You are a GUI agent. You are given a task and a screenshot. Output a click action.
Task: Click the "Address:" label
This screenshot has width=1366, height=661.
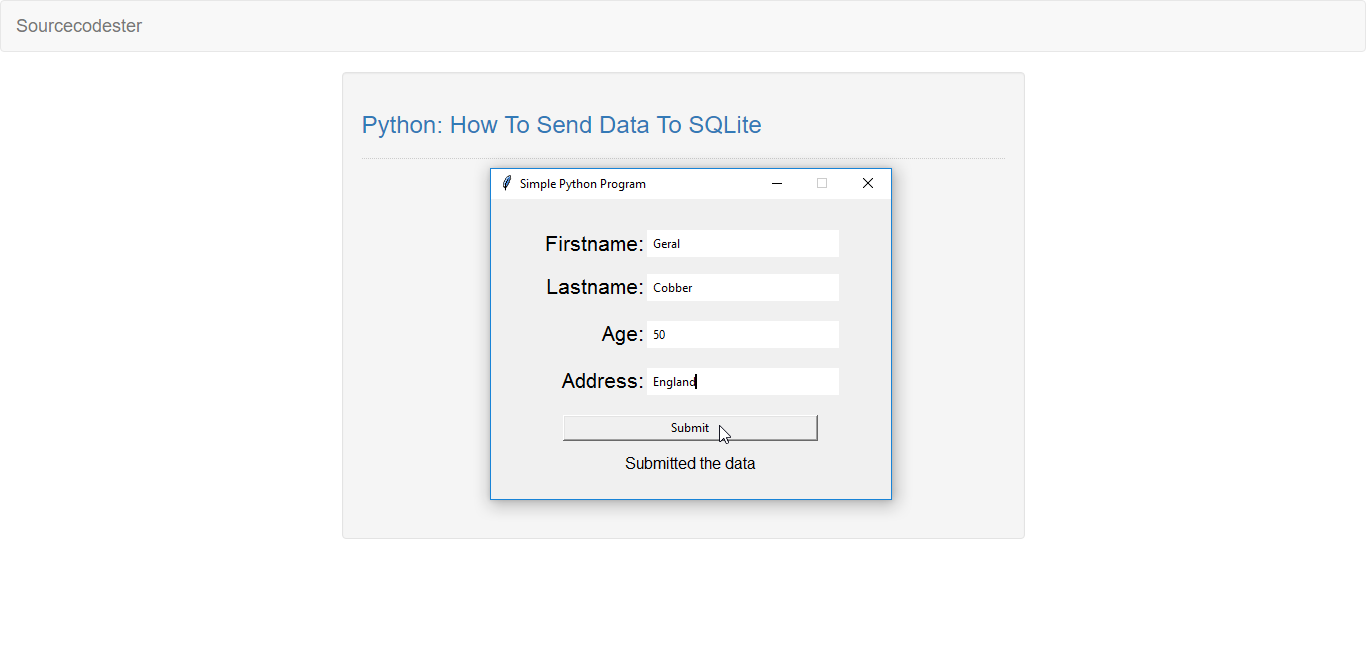tap(602, 381)
